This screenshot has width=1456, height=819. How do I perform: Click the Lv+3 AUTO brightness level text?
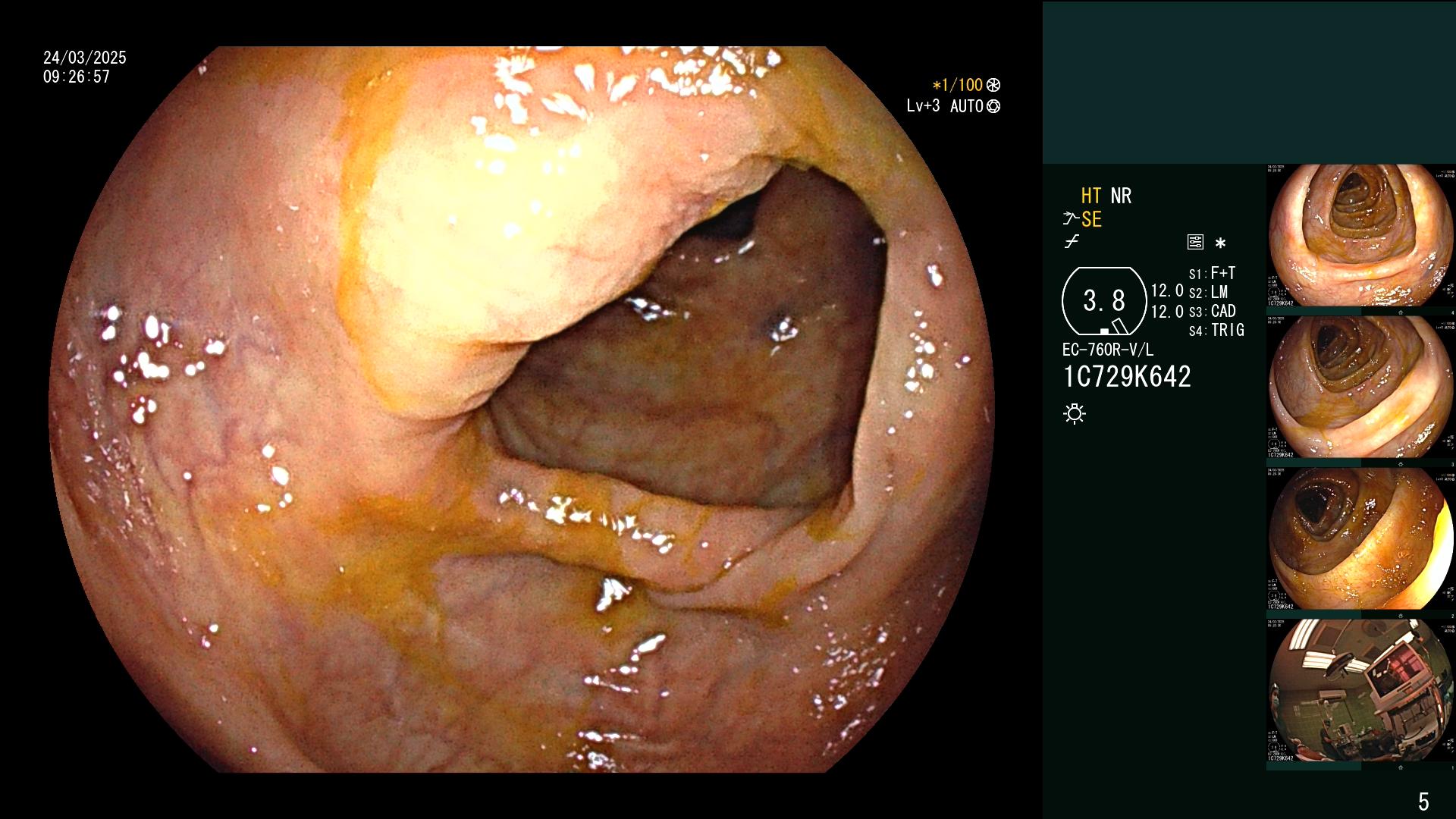coord(945,106)
